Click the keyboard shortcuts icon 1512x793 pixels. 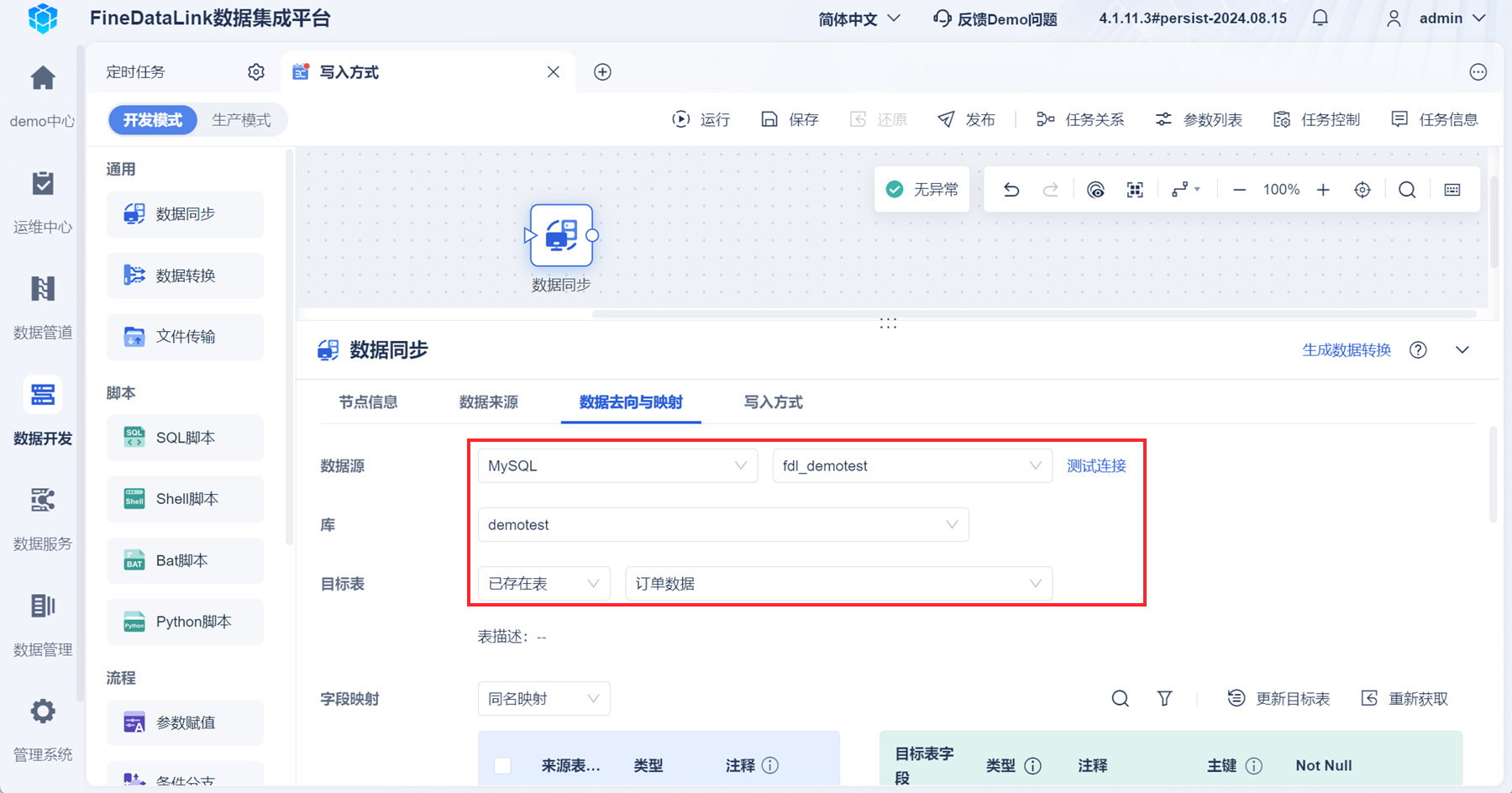(x=1452, y=190)
